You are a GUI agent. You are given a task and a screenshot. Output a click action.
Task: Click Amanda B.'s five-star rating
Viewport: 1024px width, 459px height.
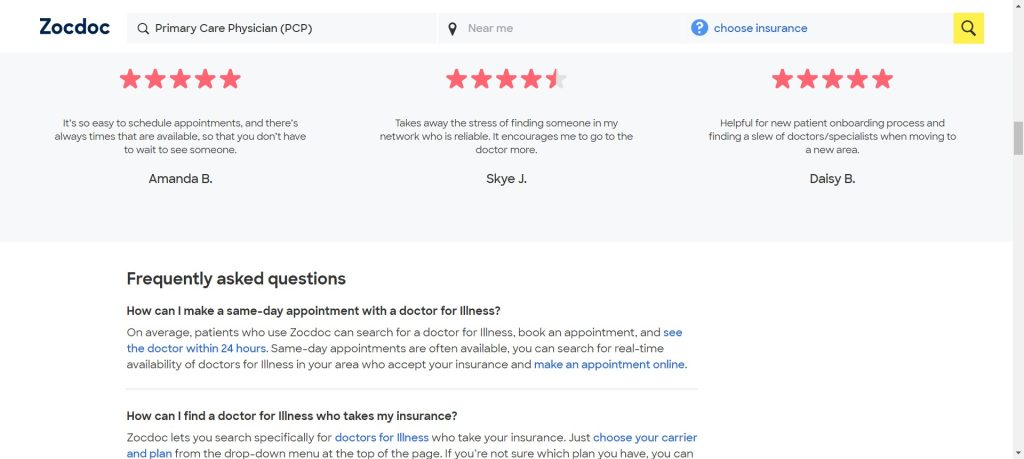coord(180,78)
